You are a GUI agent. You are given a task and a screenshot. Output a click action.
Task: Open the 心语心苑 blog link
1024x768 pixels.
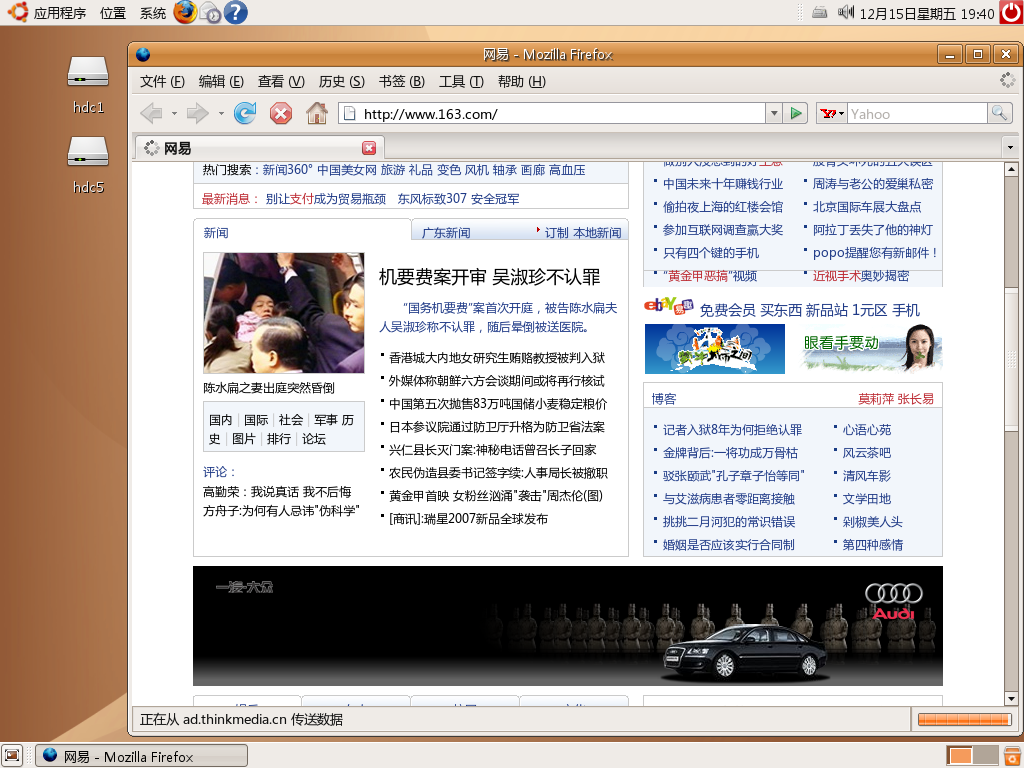(867, 430)
